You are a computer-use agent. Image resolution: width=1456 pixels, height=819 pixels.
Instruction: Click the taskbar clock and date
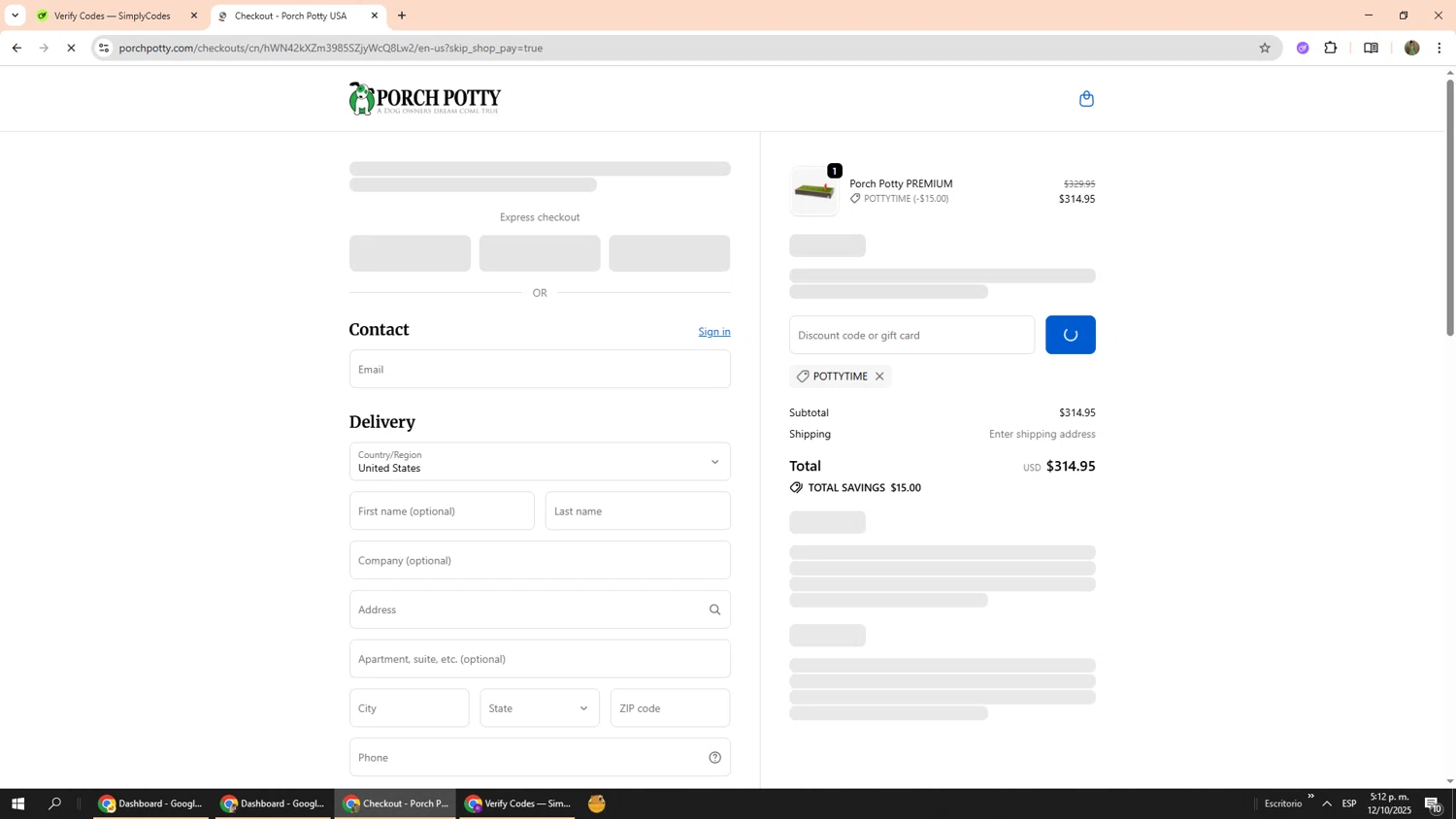click(x=1389, y=803)
